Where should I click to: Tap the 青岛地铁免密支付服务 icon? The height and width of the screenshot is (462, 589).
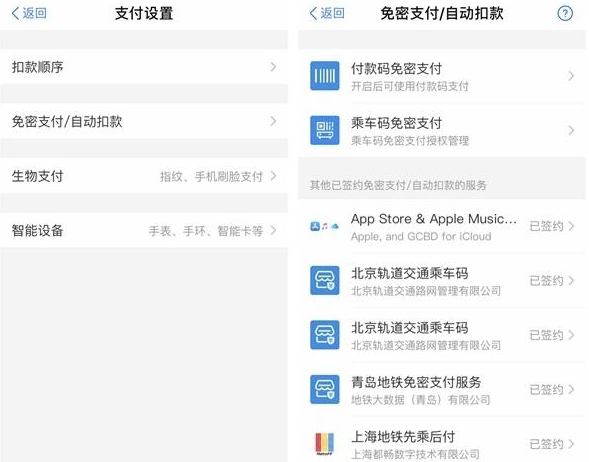[x=325, y=389]
